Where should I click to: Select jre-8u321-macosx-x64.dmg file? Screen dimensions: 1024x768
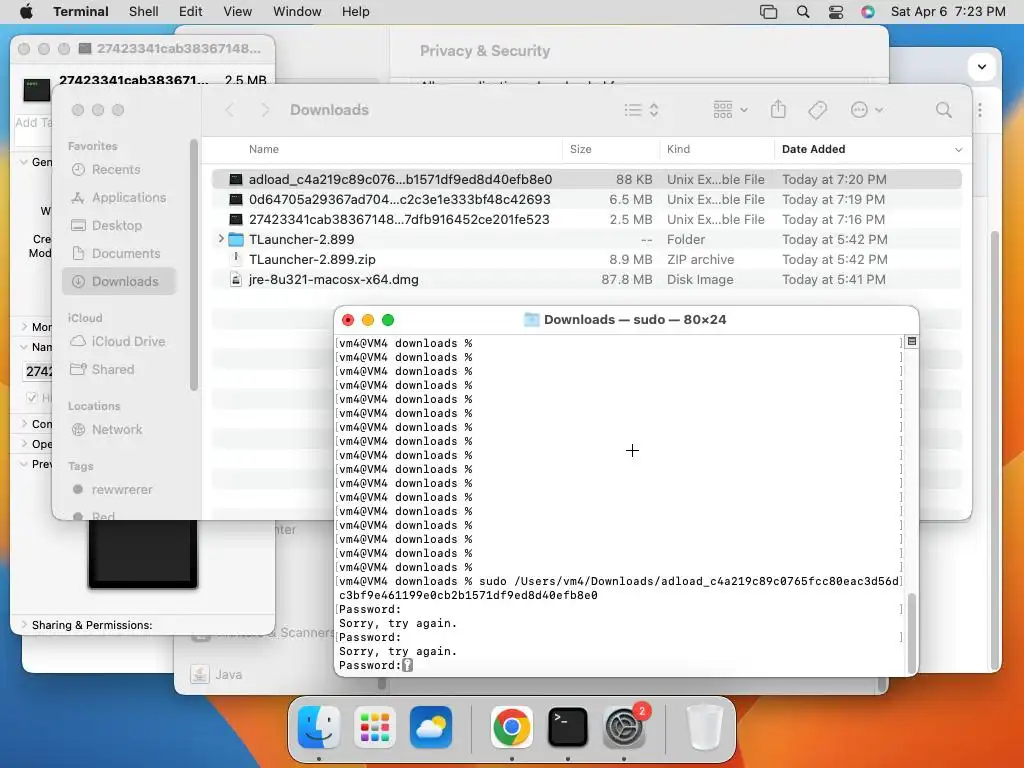click(586, 280)
